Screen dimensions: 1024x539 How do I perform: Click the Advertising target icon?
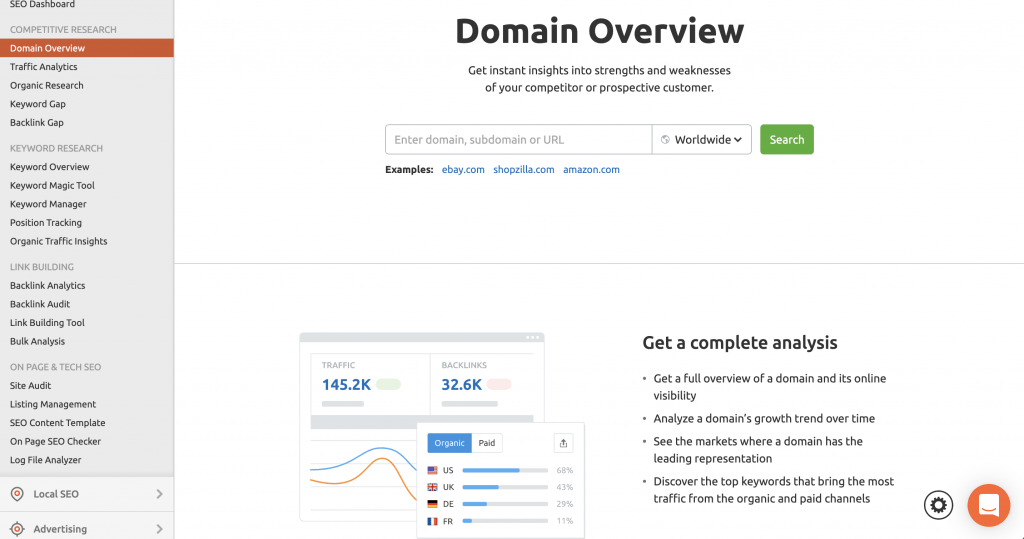[x=17, y=529]
